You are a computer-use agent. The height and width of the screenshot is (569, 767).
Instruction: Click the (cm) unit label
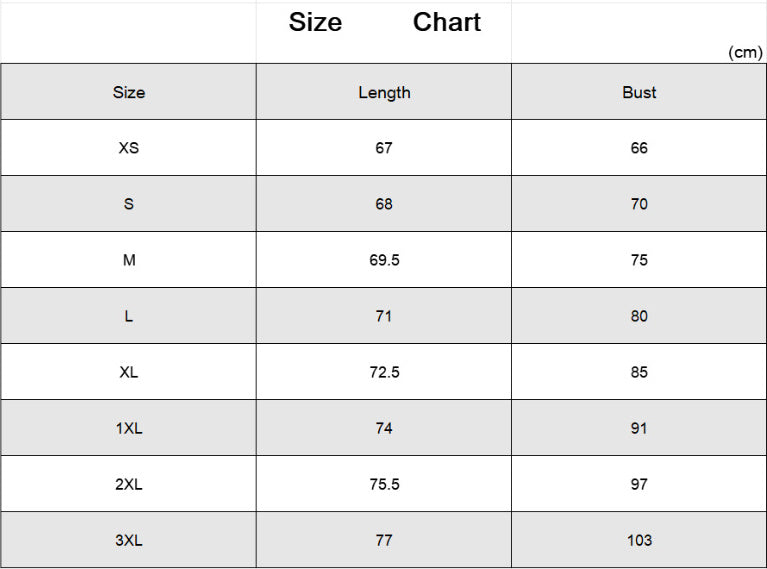(745, 52)
